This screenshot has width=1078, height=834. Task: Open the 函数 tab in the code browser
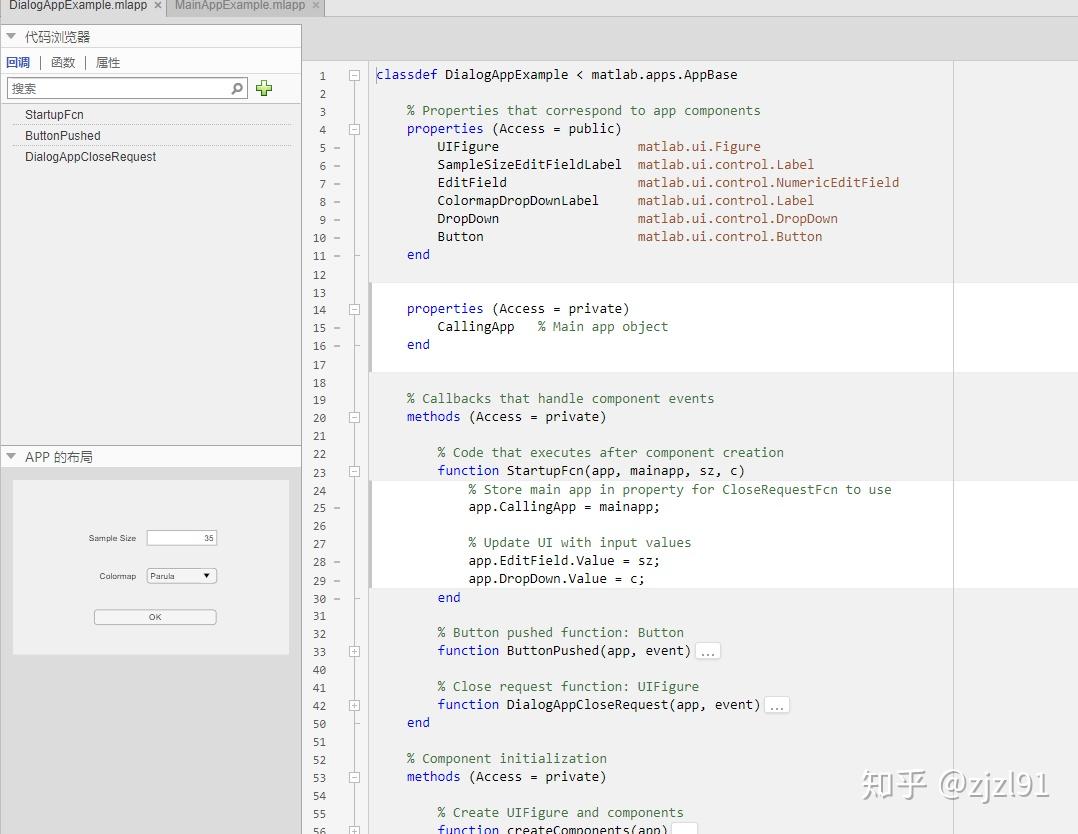click(x=62, y=62)
